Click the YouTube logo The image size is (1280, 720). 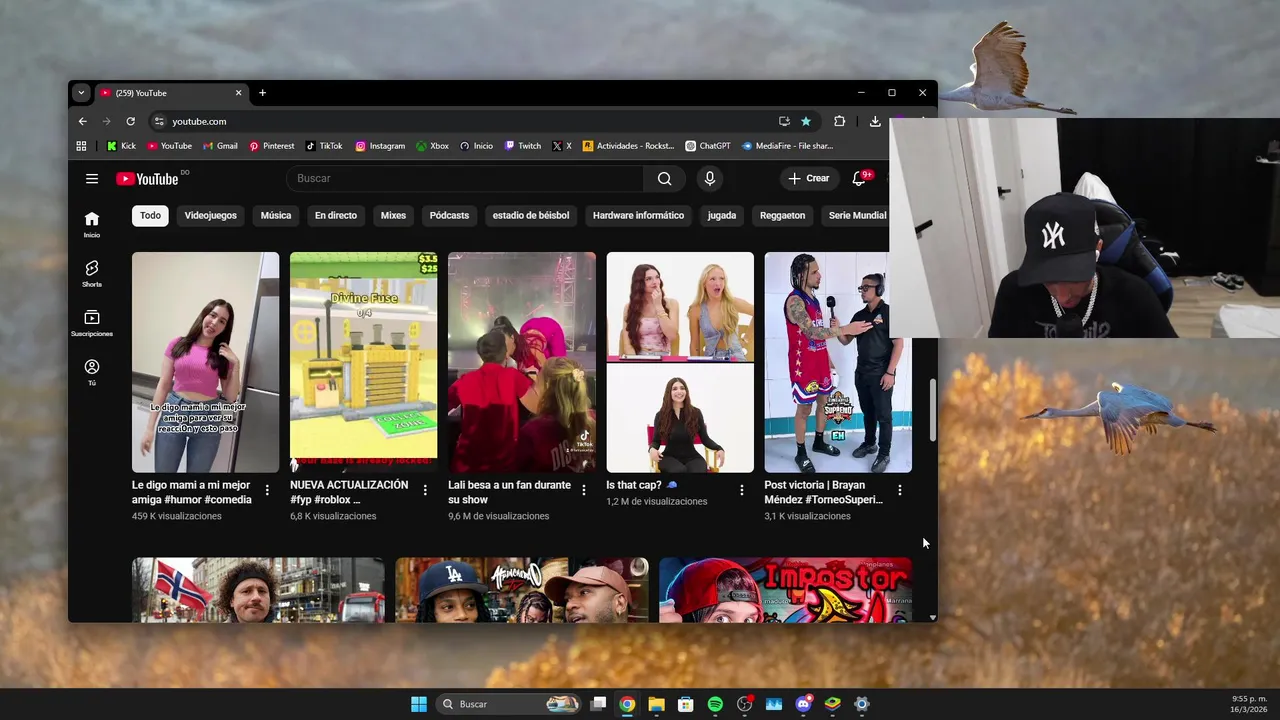(x=147, y=179)
